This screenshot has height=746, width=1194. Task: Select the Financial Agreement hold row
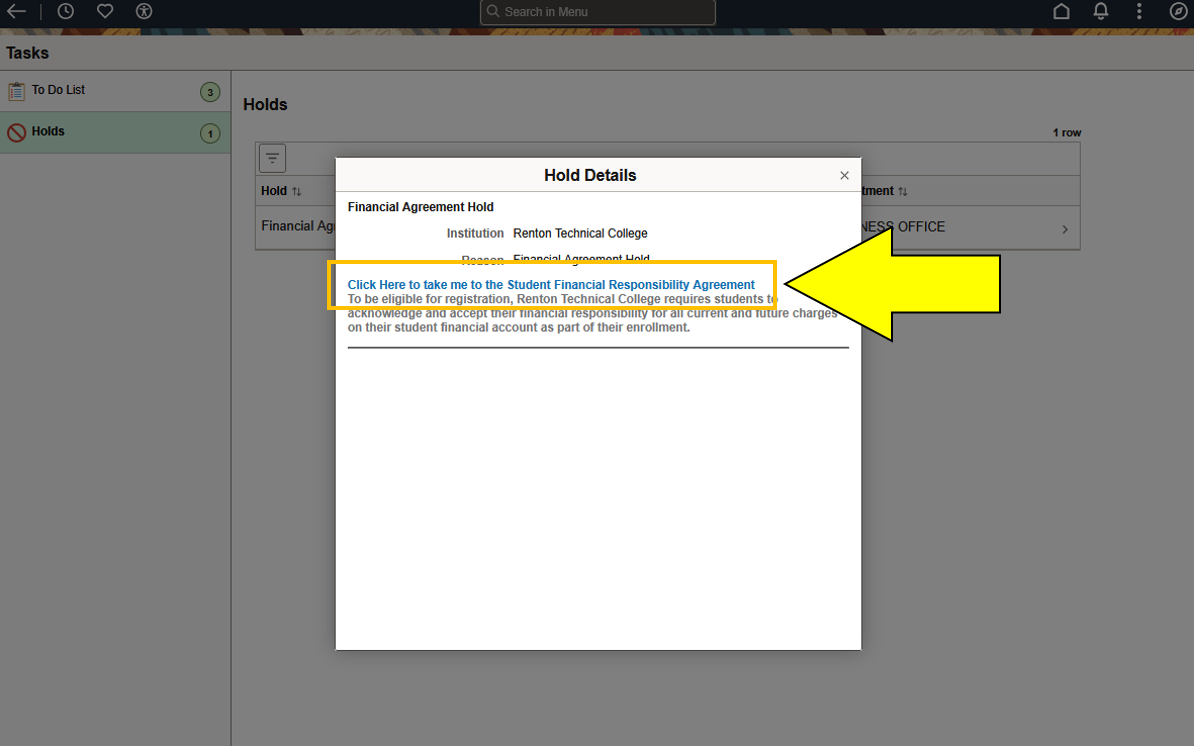[297, 226]
